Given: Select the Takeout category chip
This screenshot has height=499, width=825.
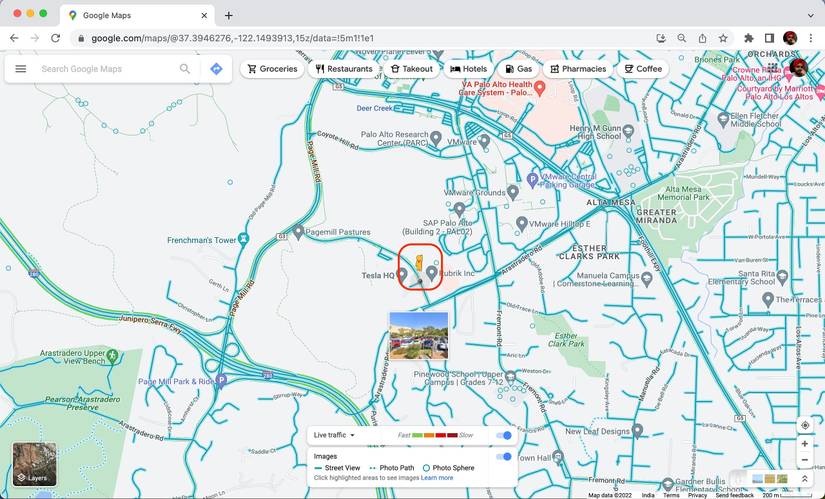Looking at the screenshot, I should [x=411, y=69].
